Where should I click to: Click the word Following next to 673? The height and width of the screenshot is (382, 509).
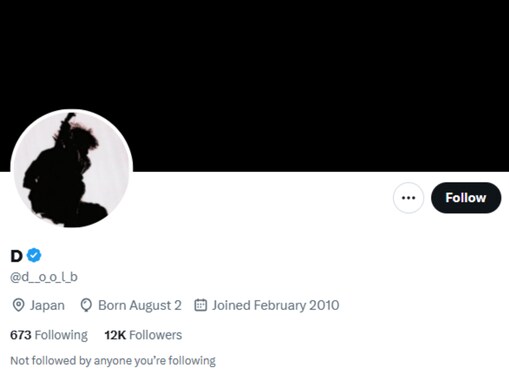point(61,335)
